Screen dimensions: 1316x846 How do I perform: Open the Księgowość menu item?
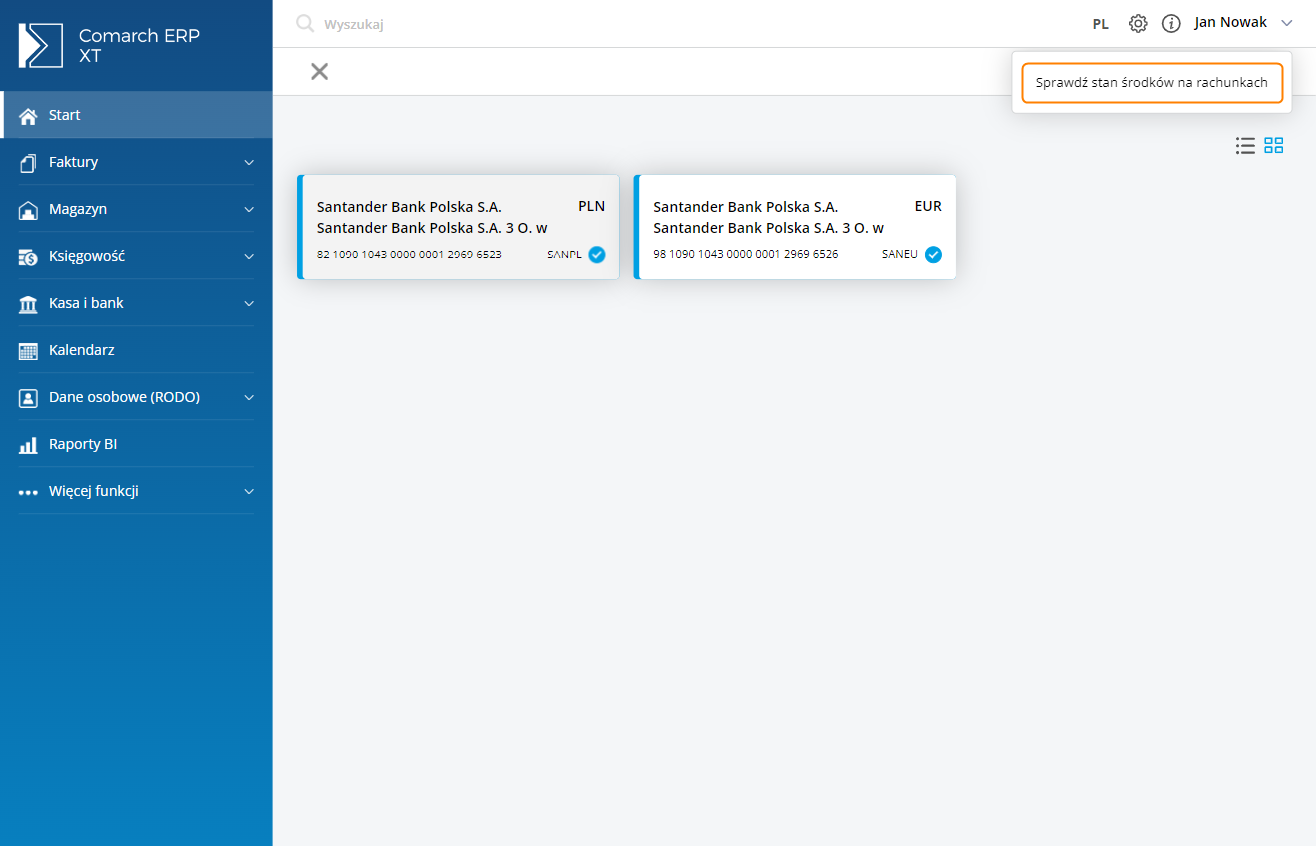pyautogui.click(x=87, y=256)
